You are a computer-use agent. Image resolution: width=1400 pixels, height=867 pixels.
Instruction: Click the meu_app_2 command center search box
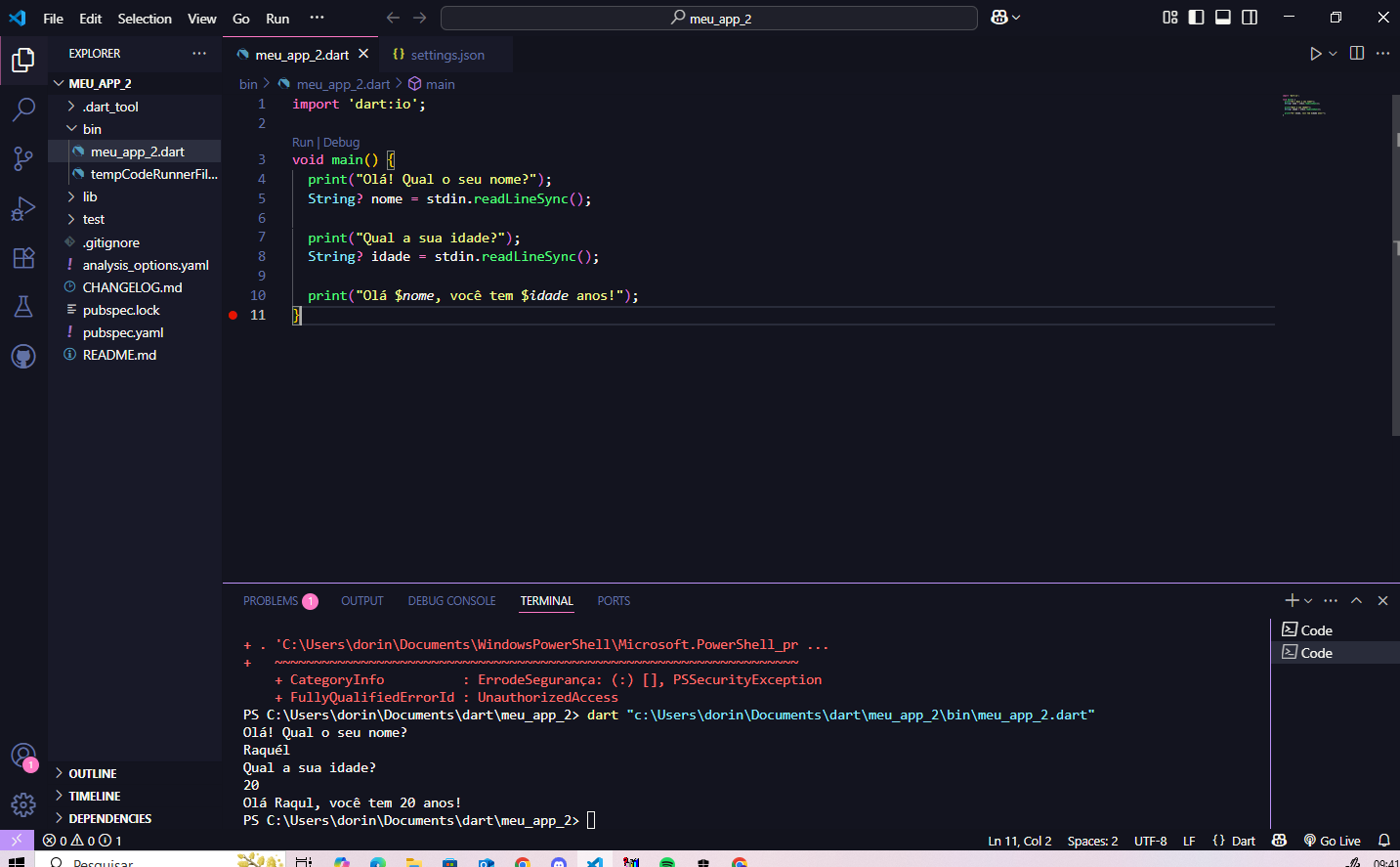pos(709,19)
